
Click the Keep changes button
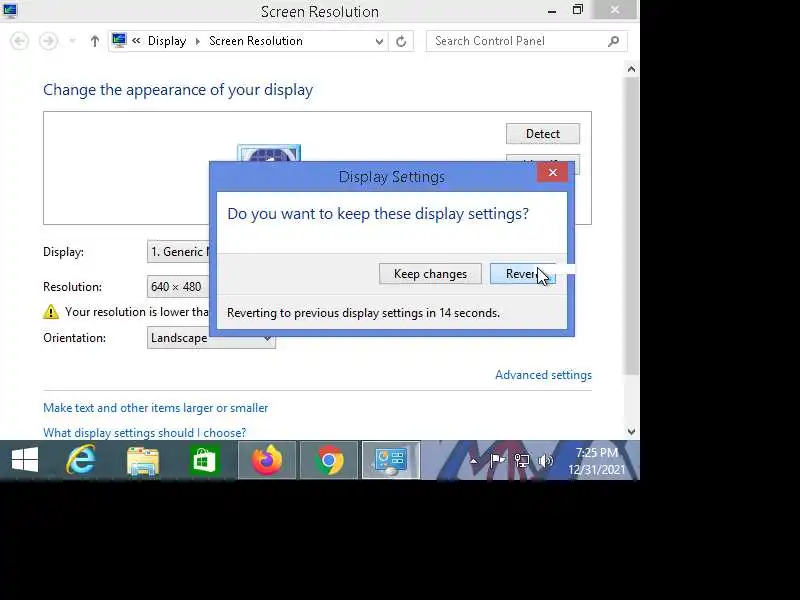click(430, 274)
